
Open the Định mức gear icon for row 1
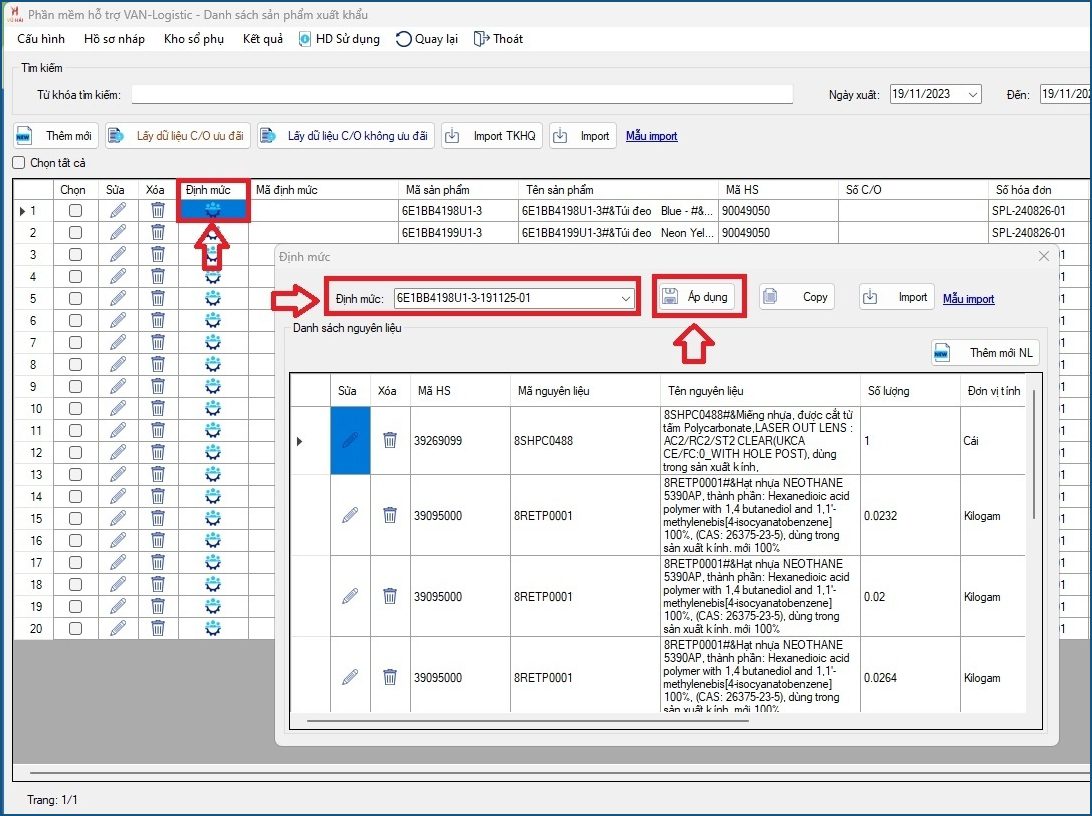pos(213,210)
